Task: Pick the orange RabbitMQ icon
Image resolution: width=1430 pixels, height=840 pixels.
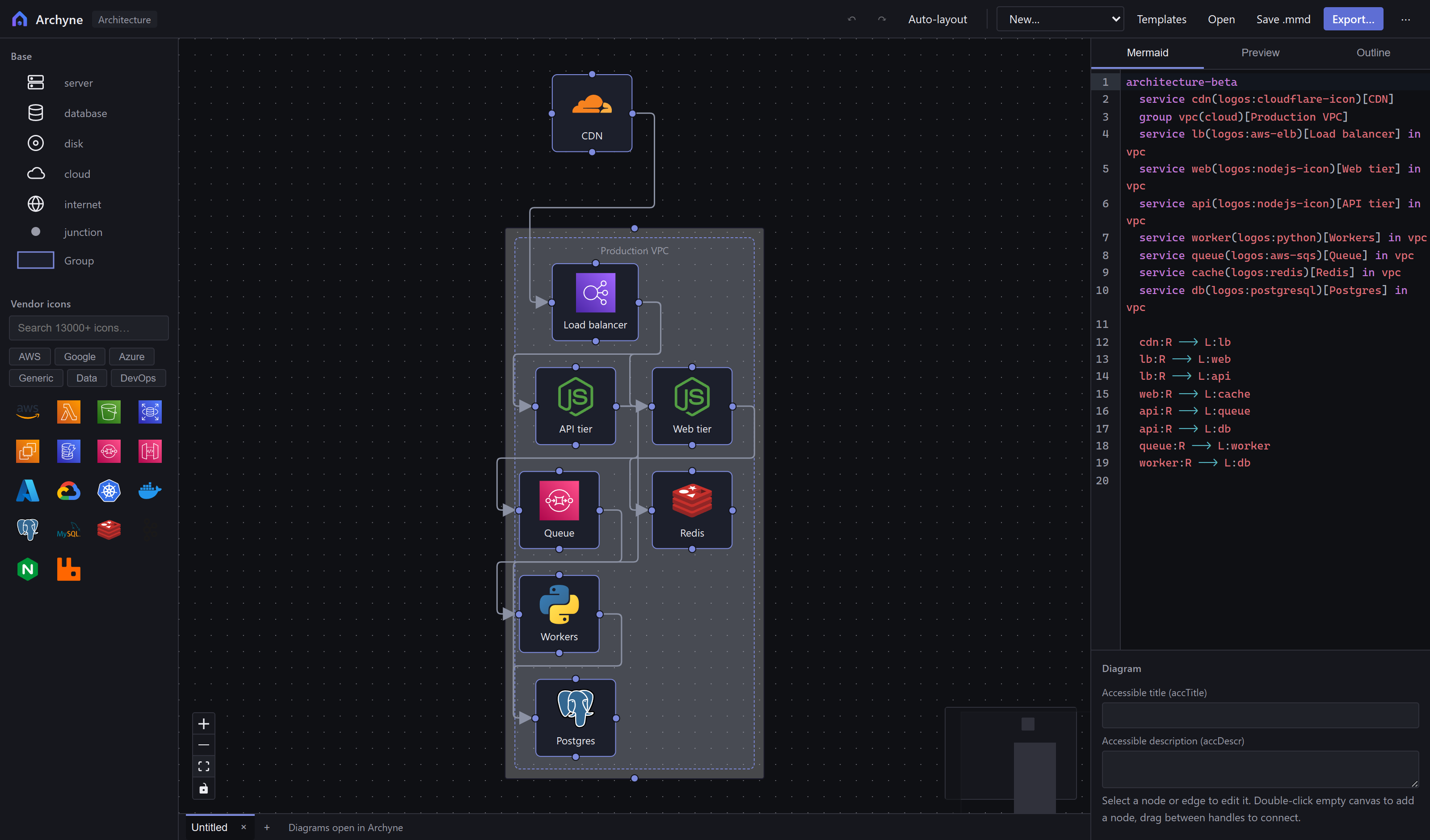Action: tap(69, 569)
